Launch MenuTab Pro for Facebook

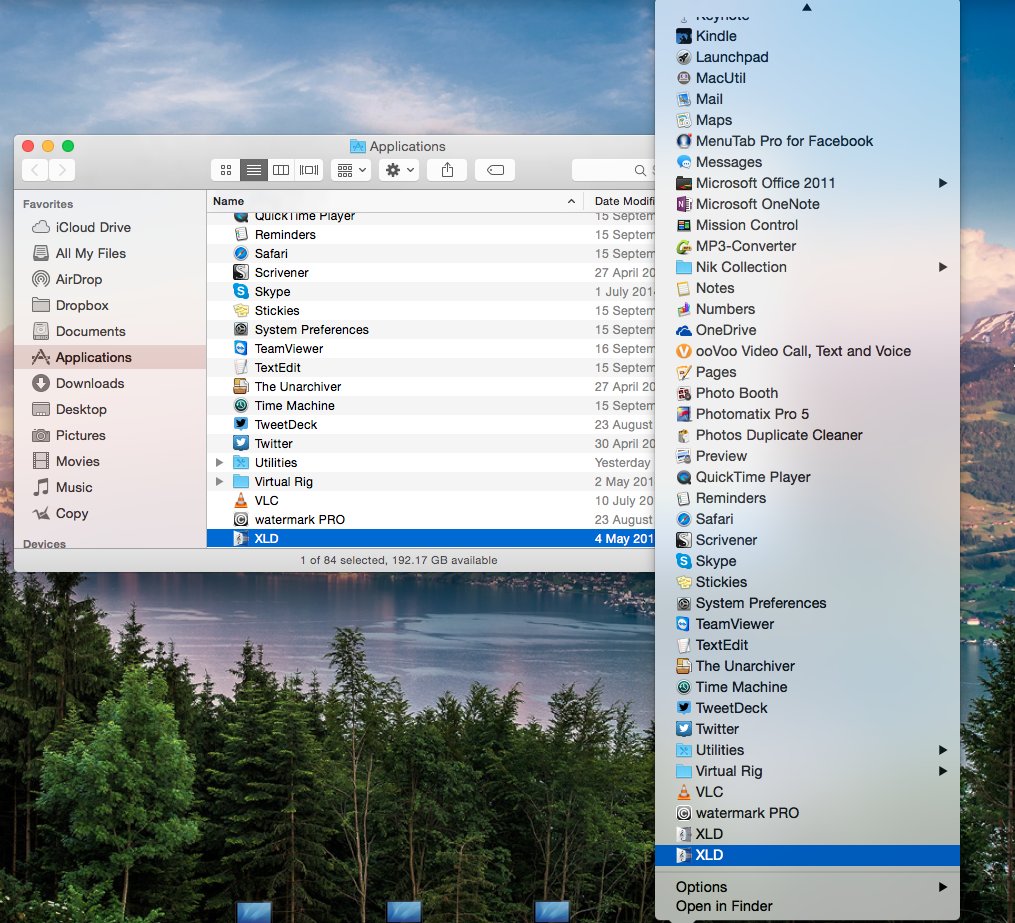(x=807, y=141)
